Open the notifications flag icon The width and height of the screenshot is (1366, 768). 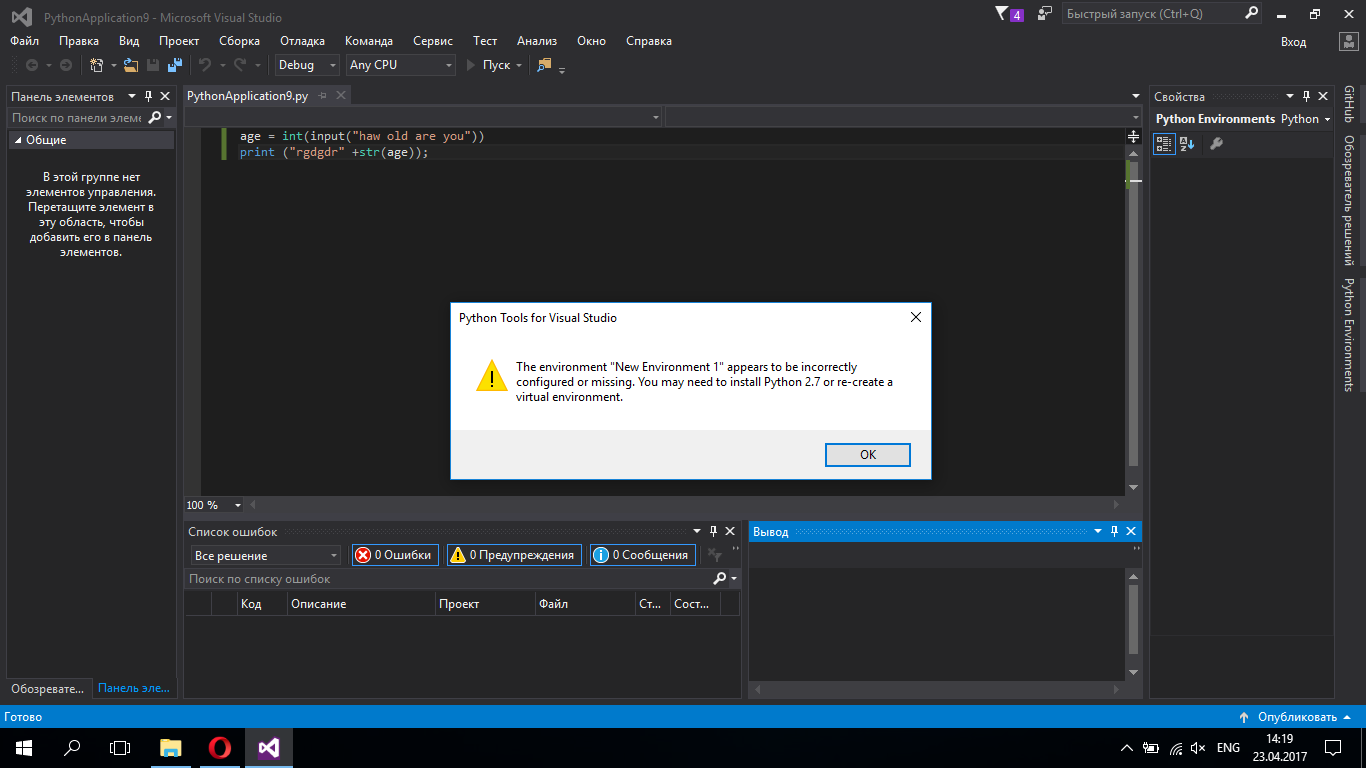pyautogui.click(x=1002, y=14)
